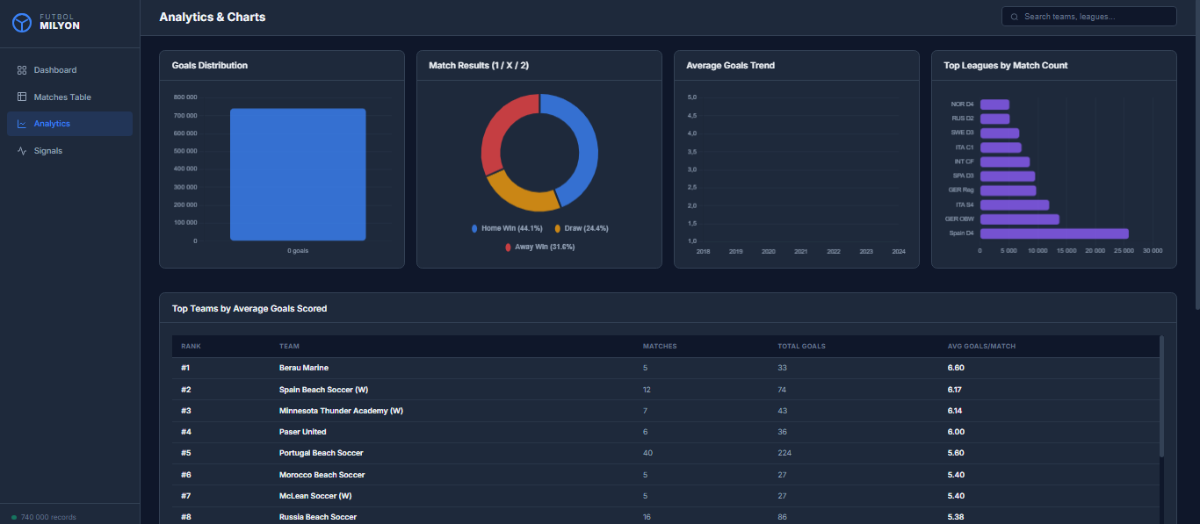Click the Signals pulse icon in sidebar

pos(22,151)
